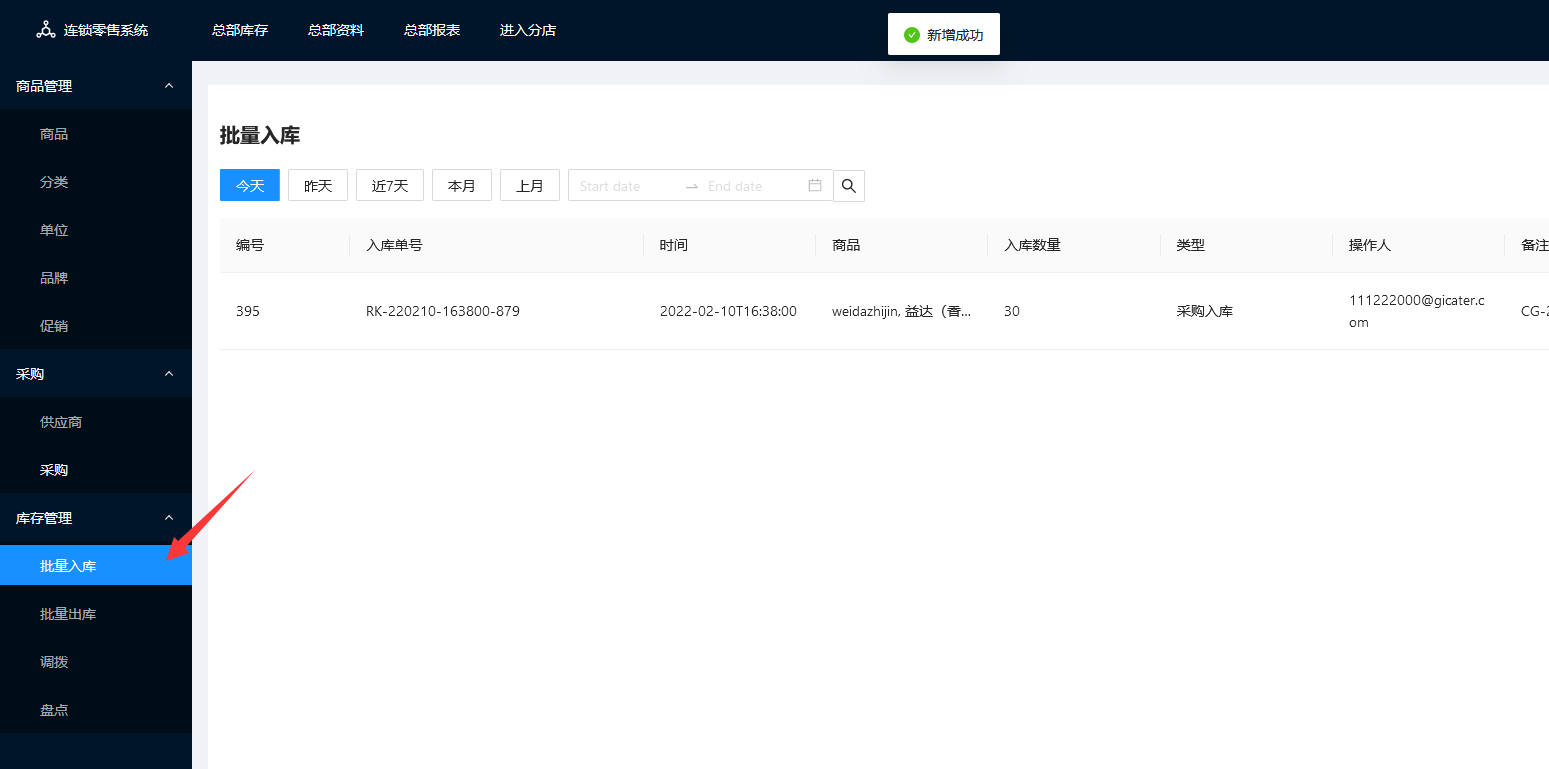
Task: Collapse the 采购 section chevron
Action: point(169,374)
